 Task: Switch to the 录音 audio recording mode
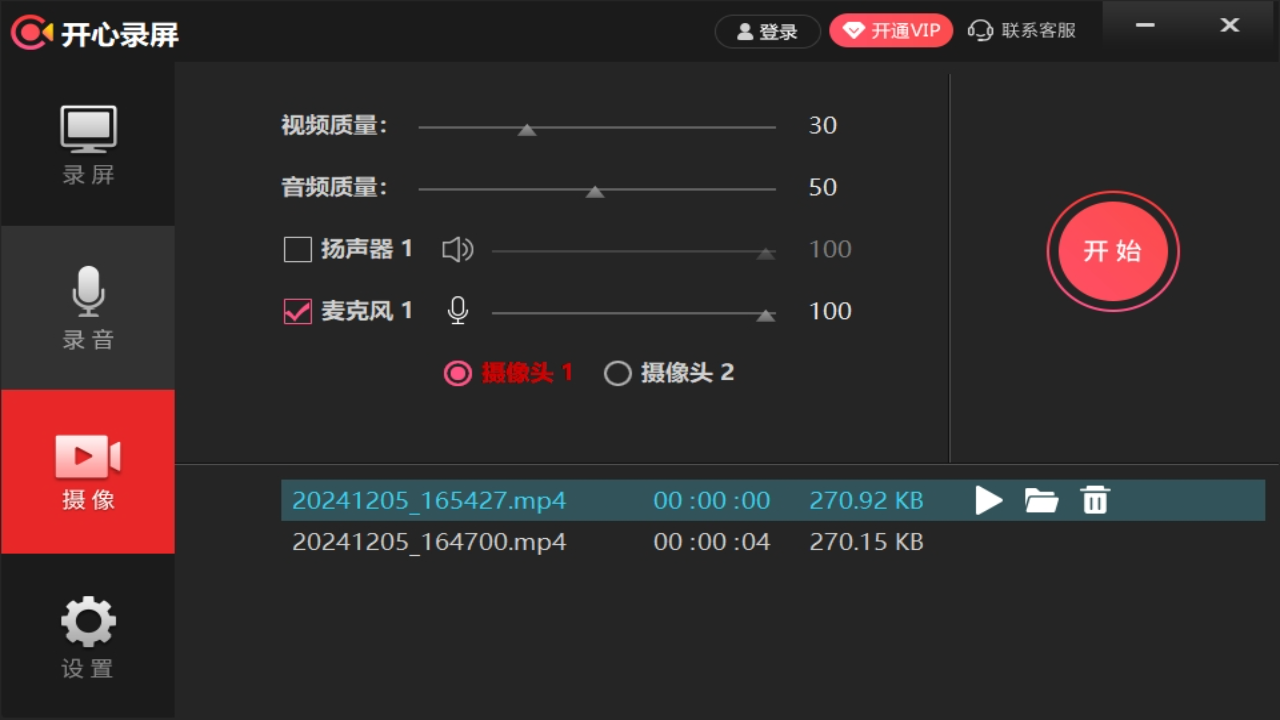tap(87, 308)
